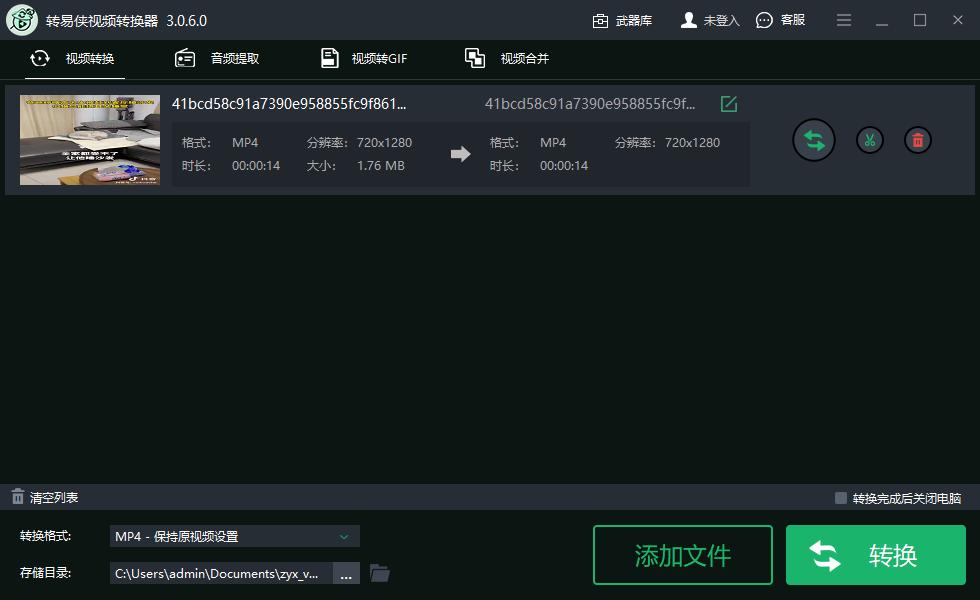Open the MP4 转换格式 dropdown
980x600 pixels.
pos(235,536)
